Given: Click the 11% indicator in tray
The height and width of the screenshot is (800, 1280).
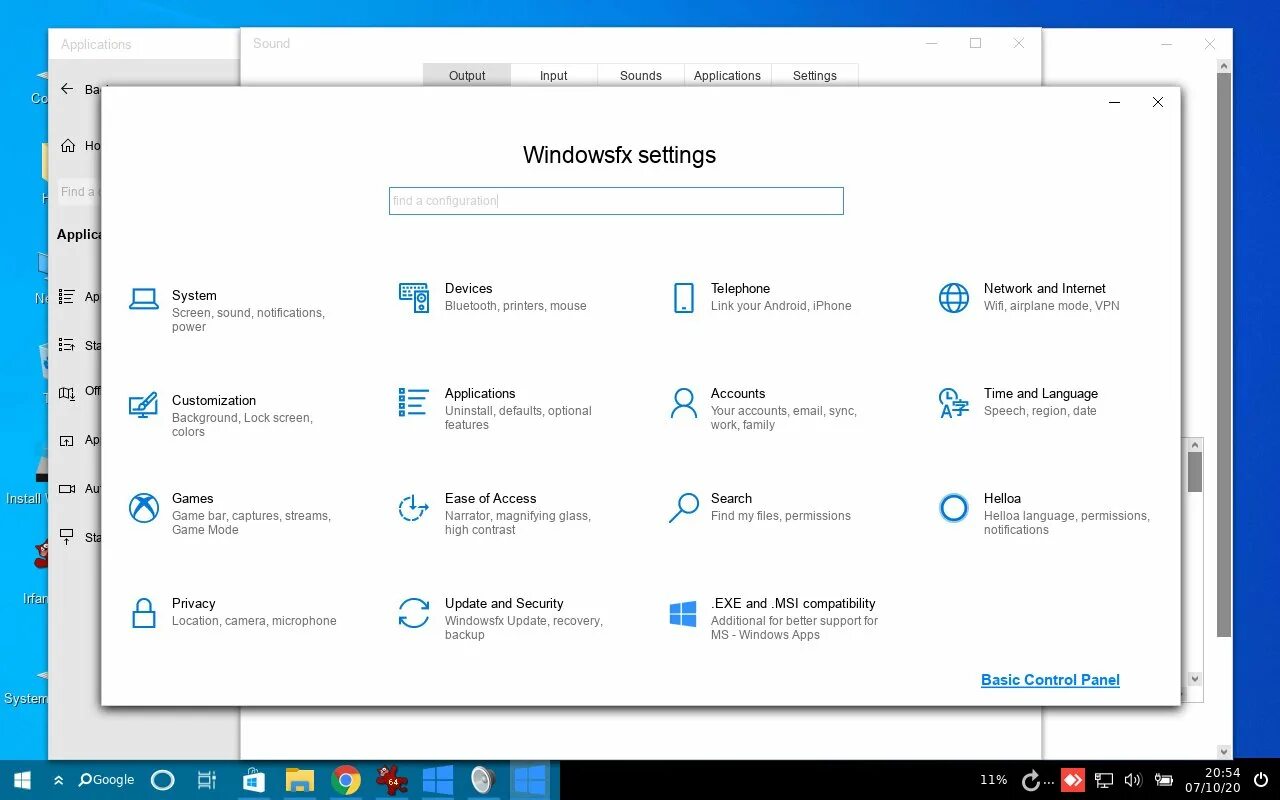Looking at the screenshot, I should [993, 780].
